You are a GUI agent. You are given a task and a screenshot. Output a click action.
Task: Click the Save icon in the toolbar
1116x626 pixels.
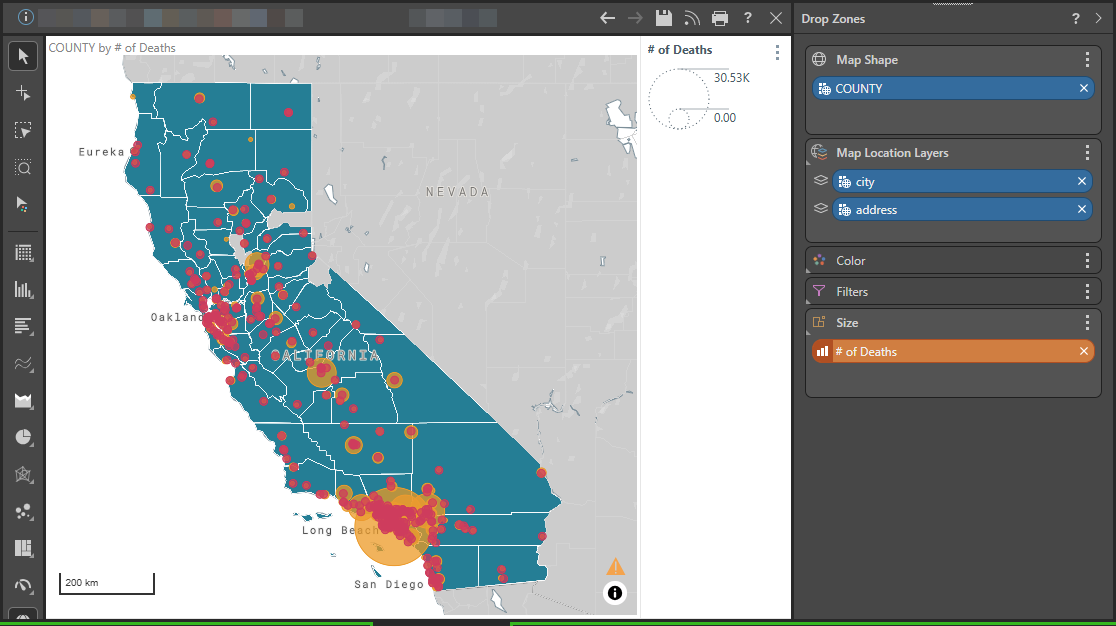663,17
